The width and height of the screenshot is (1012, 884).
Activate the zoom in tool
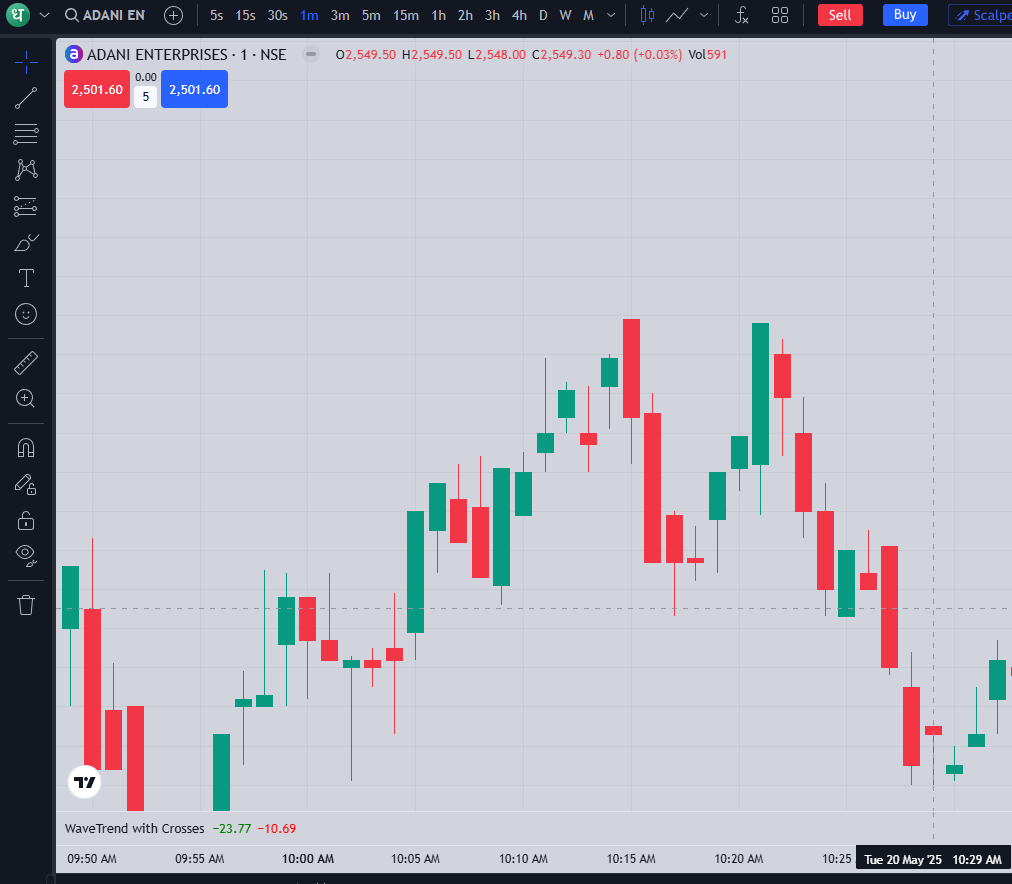[x=26, y=399]
